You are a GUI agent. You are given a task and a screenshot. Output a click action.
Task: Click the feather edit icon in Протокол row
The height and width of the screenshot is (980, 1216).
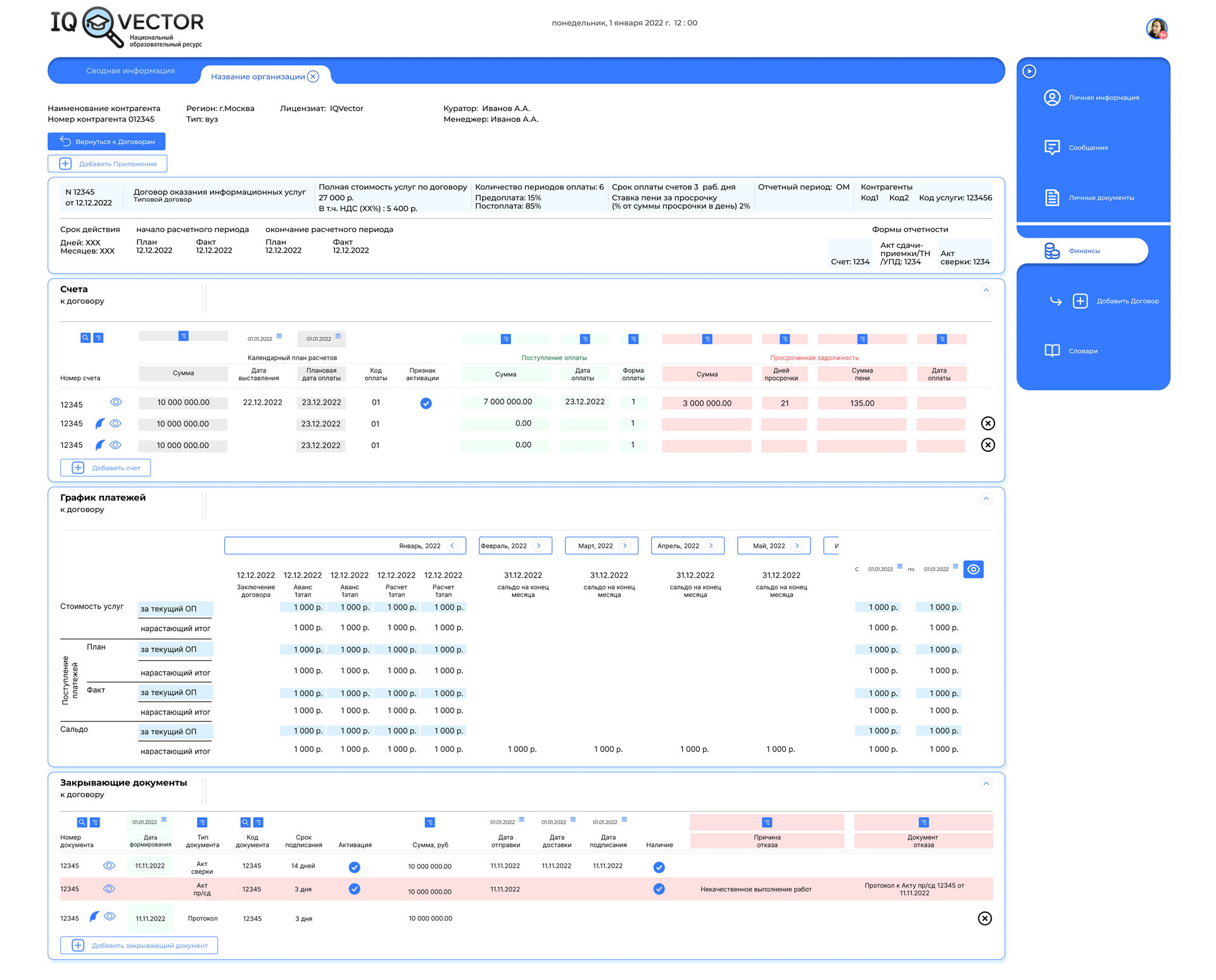(x=94, y=917)
